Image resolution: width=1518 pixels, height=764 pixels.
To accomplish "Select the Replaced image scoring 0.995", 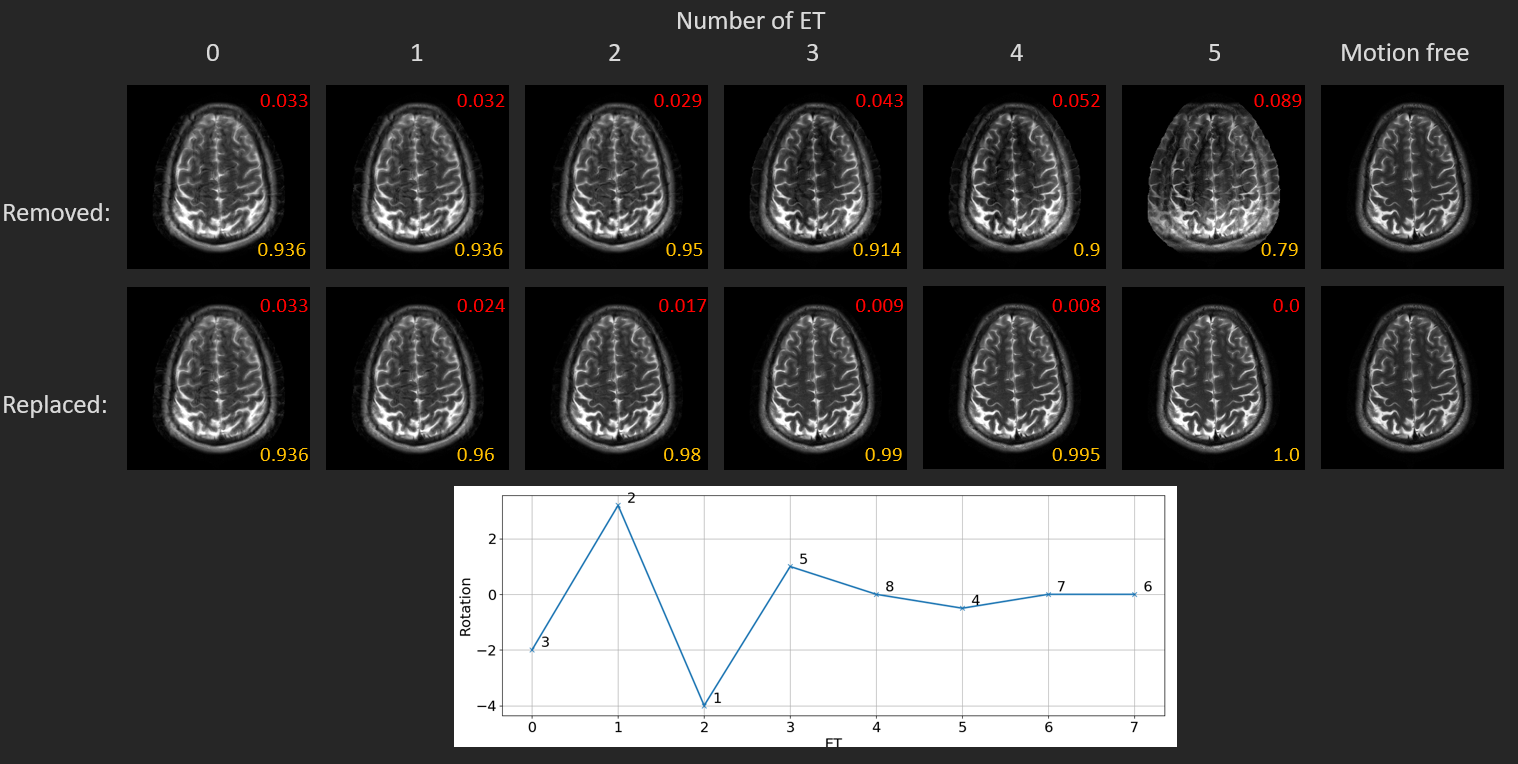I will click(1014, 378).
